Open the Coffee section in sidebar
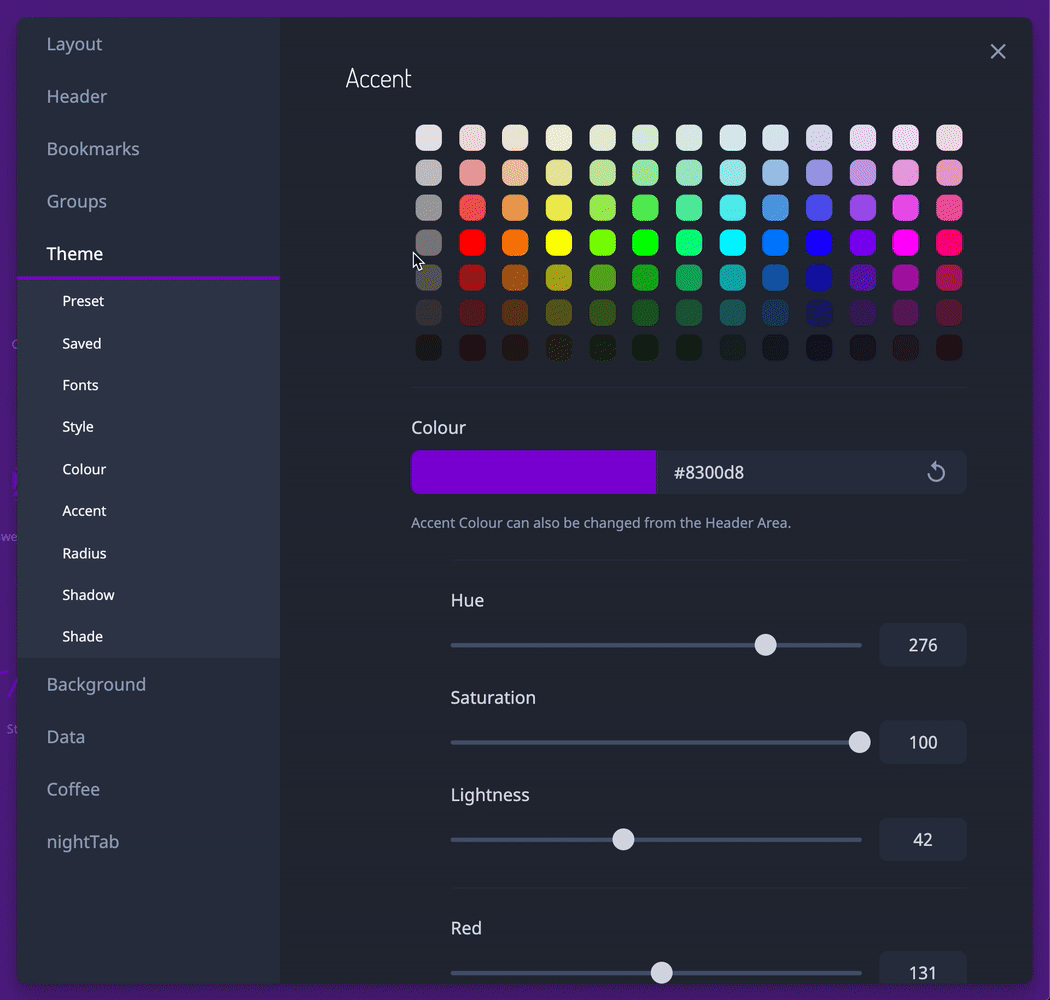Screen dimensions: 1050x1000 pyautogui.click(x=73, y=789)
